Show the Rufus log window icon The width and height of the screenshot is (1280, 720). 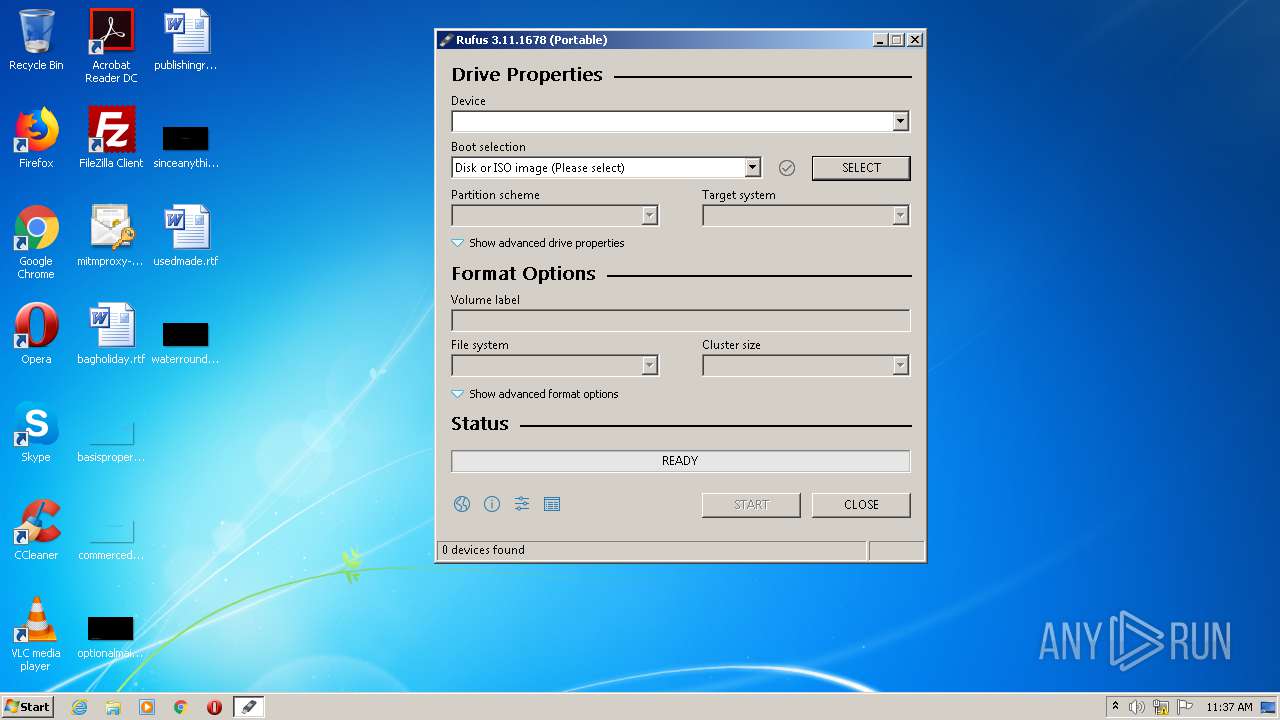(552, 504)
